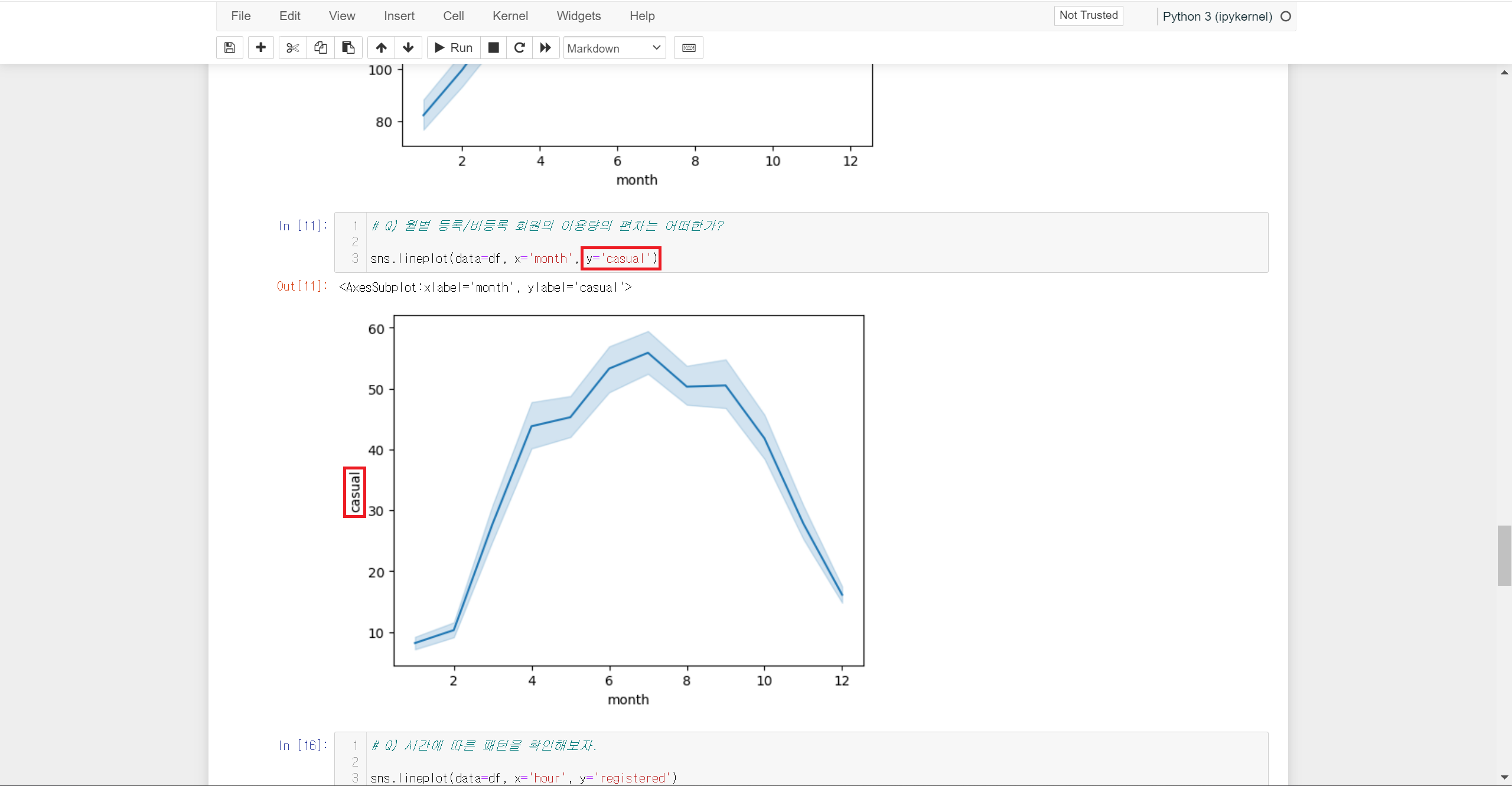Insert a new cell below

pyautogui.click(x=260, y=48)
